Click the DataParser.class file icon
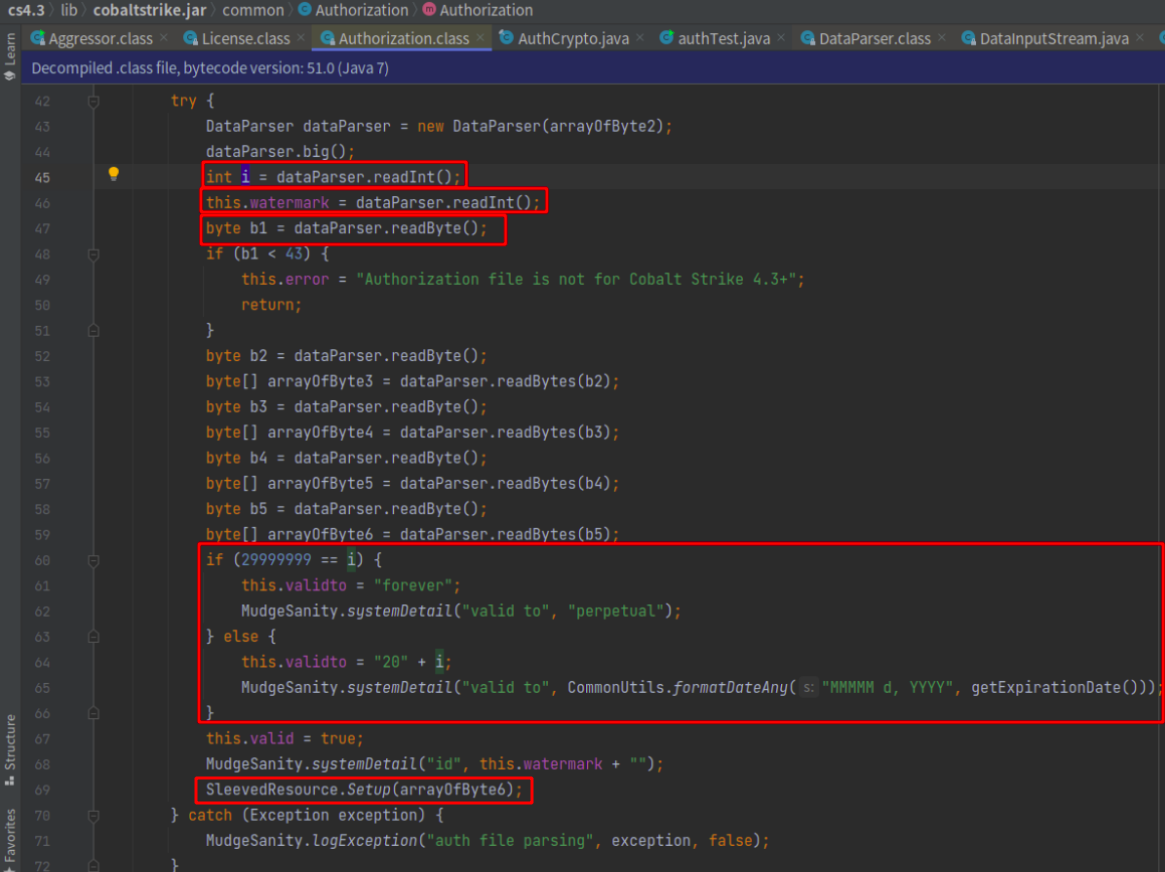Viewport: 1165px width, 872px height. [808, 38]
